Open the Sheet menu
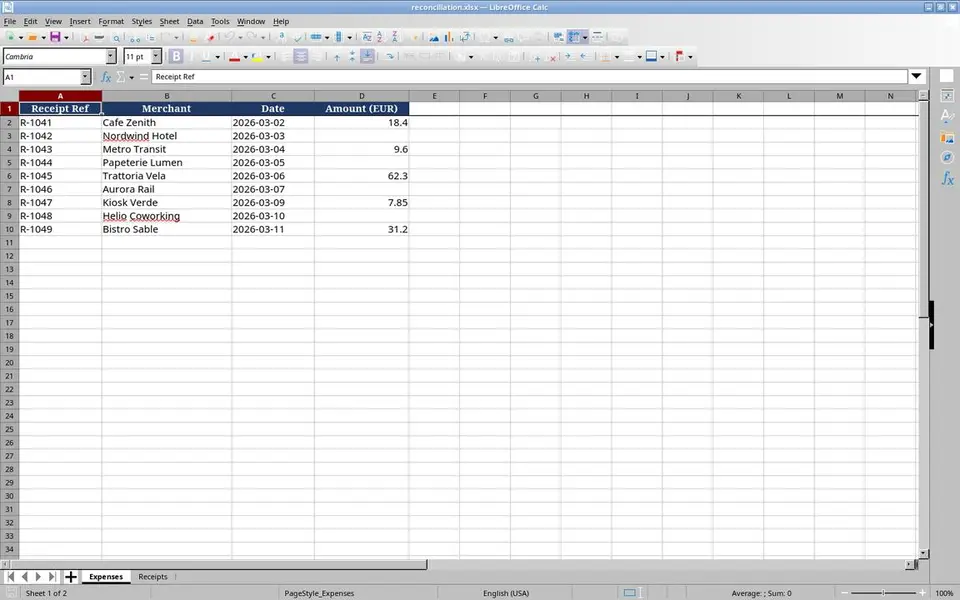Screen dimensions: 960x600 169,21
